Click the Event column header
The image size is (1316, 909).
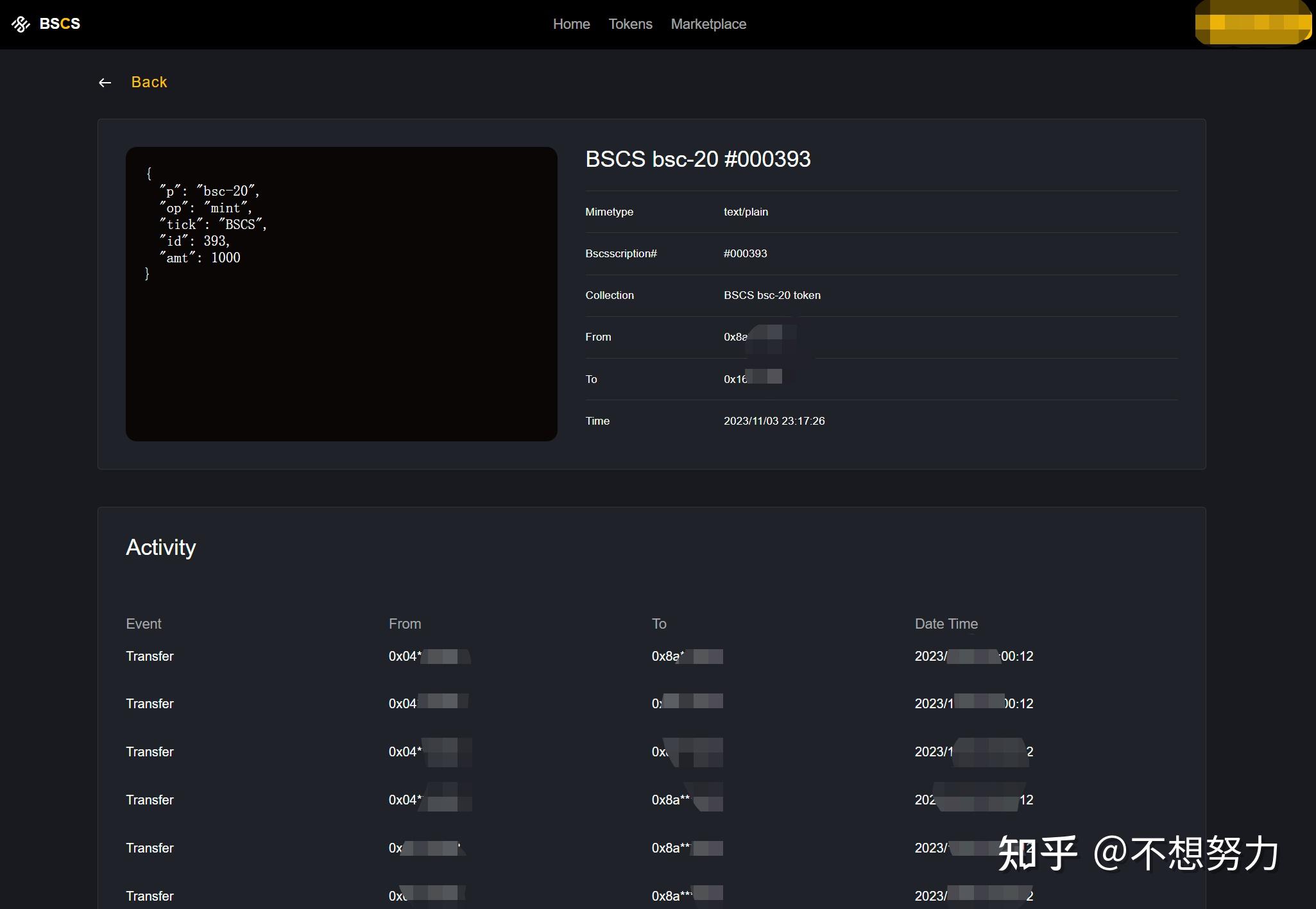pyautogui.click(x=144, y=624)
